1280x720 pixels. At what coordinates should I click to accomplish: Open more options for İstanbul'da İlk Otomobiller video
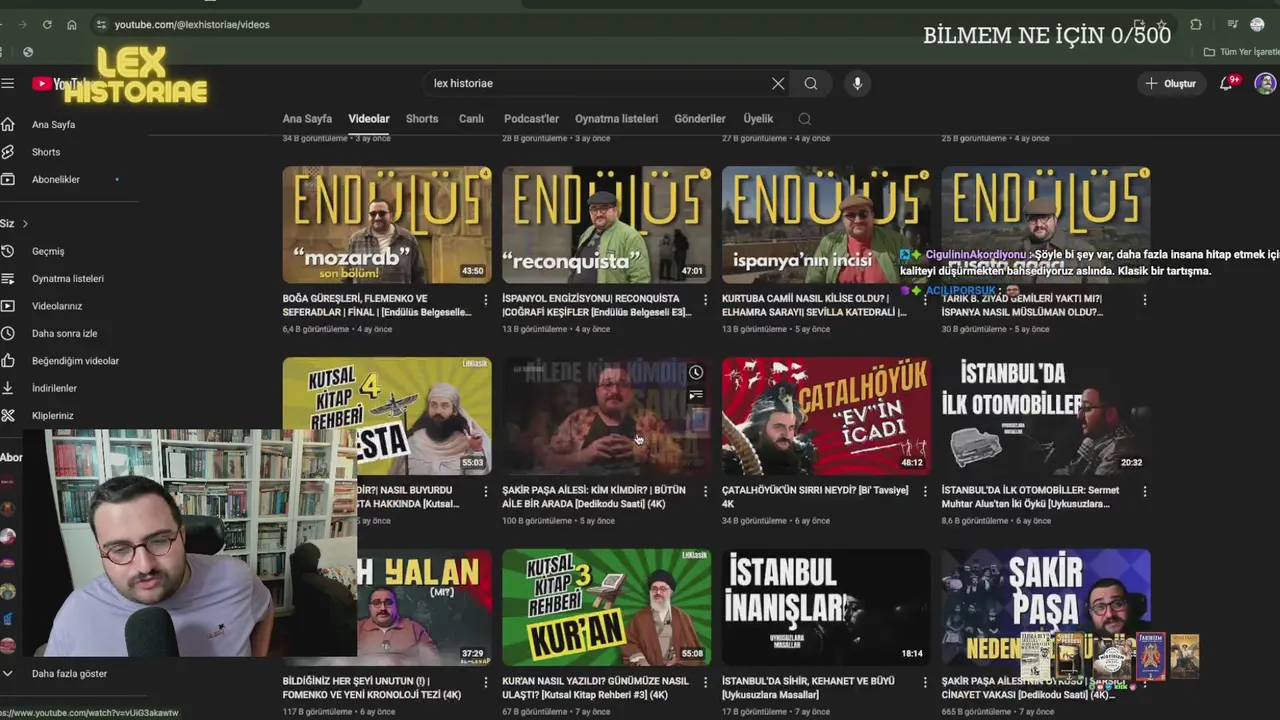pos(1145,491)
